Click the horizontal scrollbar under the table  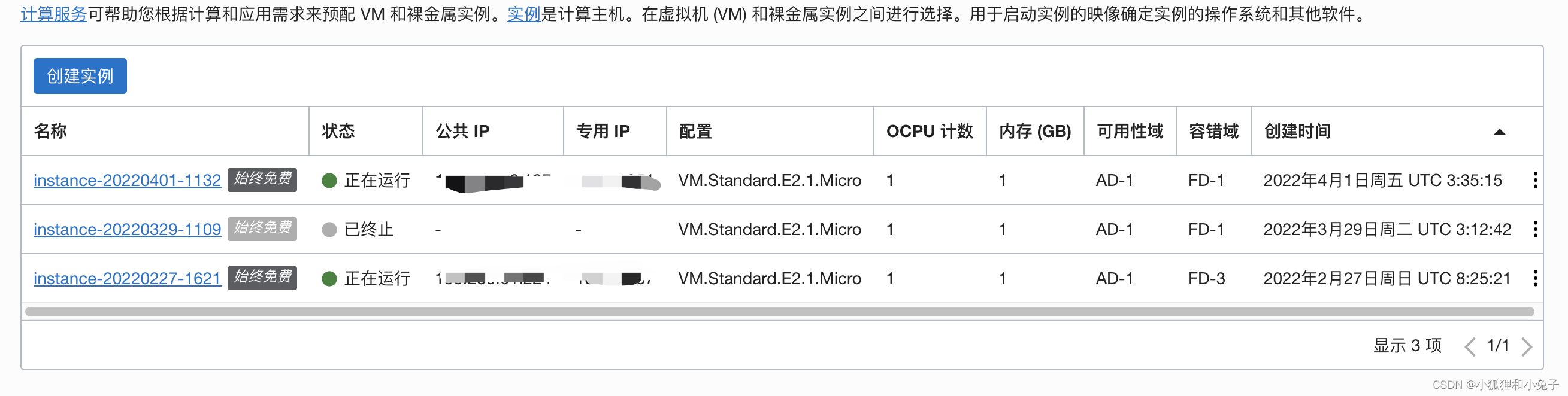[779, 312]
